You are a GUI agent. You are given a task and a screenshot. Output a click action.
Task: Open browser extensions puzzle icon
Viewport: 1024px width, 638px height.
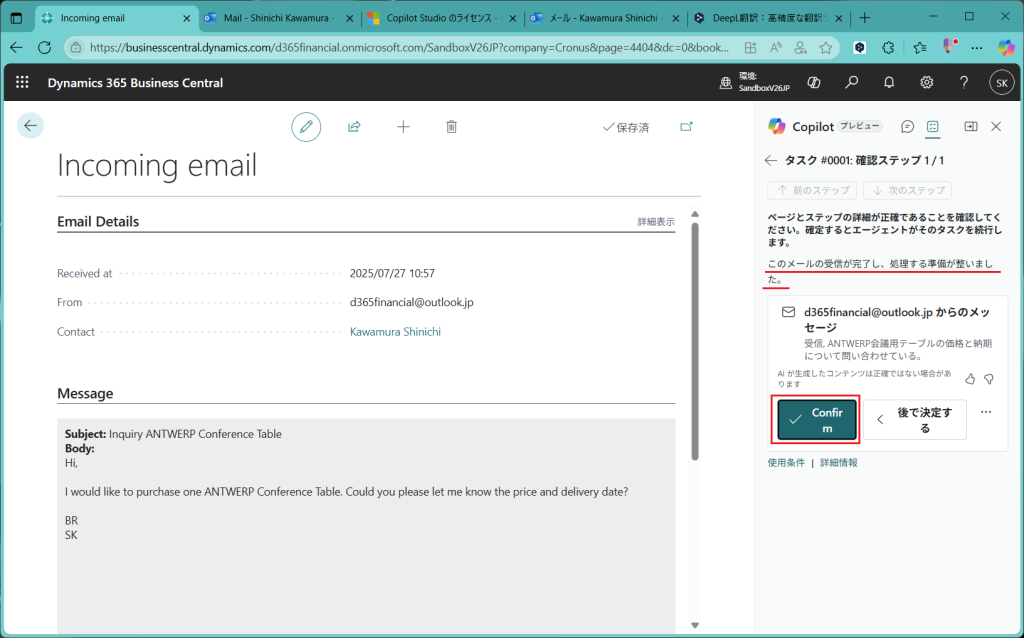point(888,48)
